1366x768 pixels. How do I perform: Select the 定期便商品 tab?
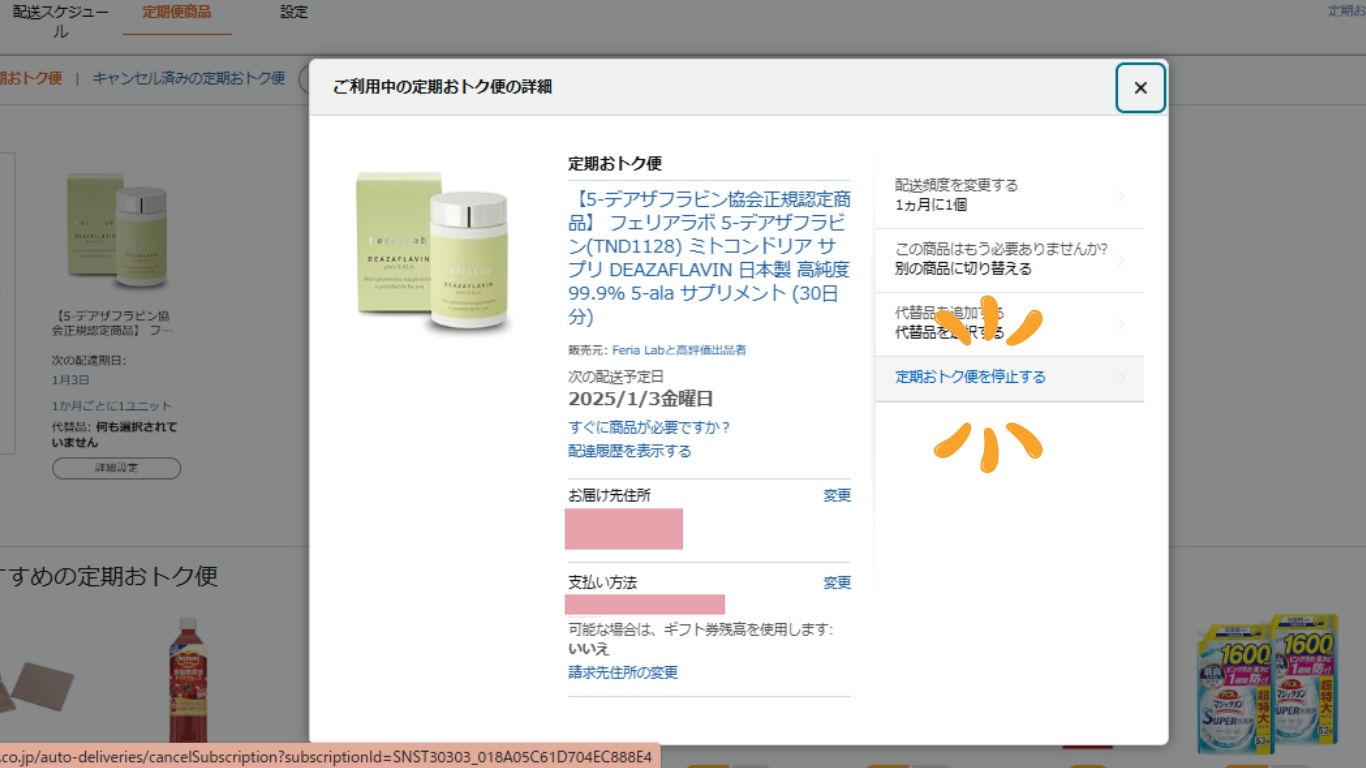click(177, 12)
